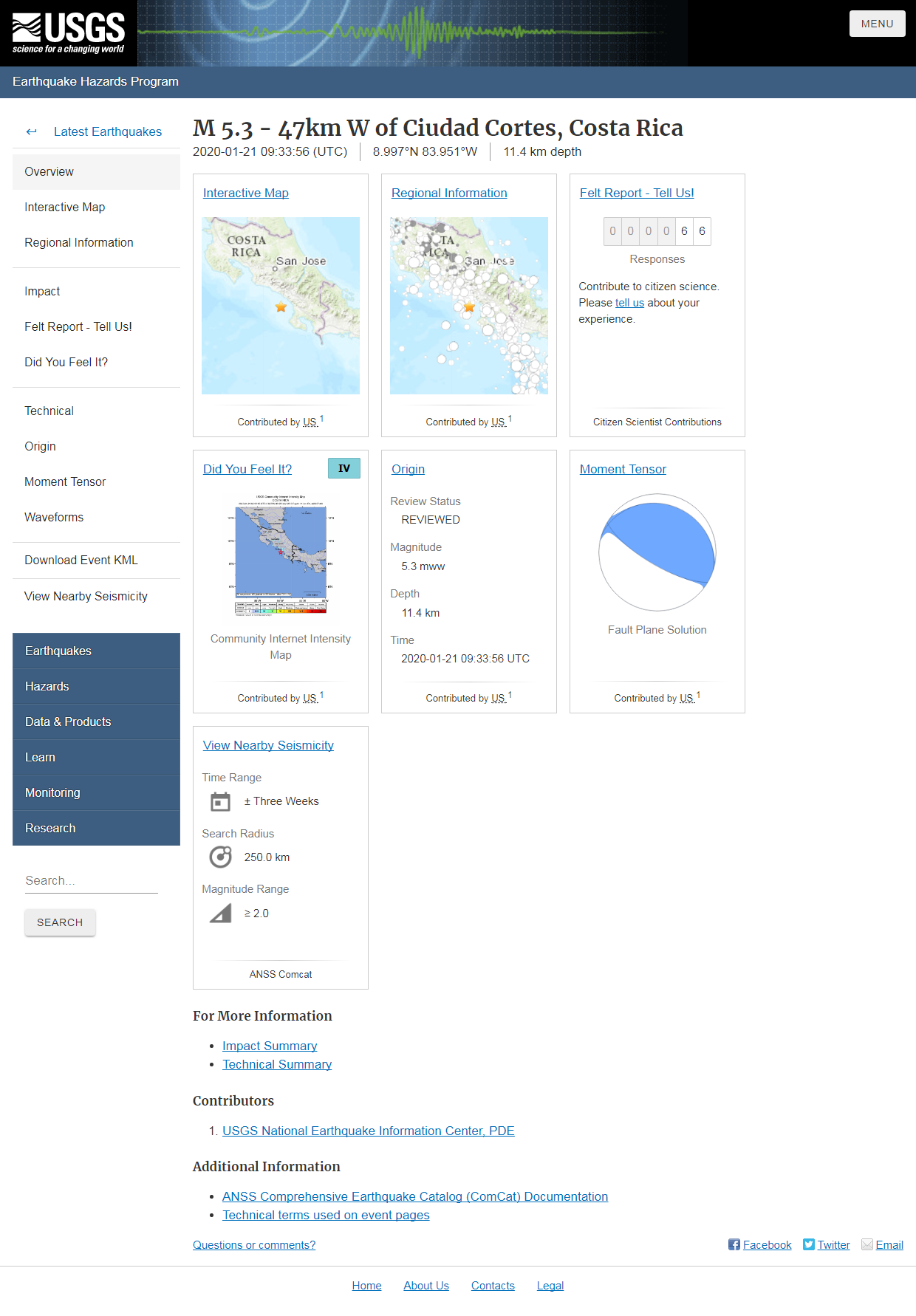The image size is (916, 1316).
Task: Open the MENU button
Action: [x=877, y=24]
